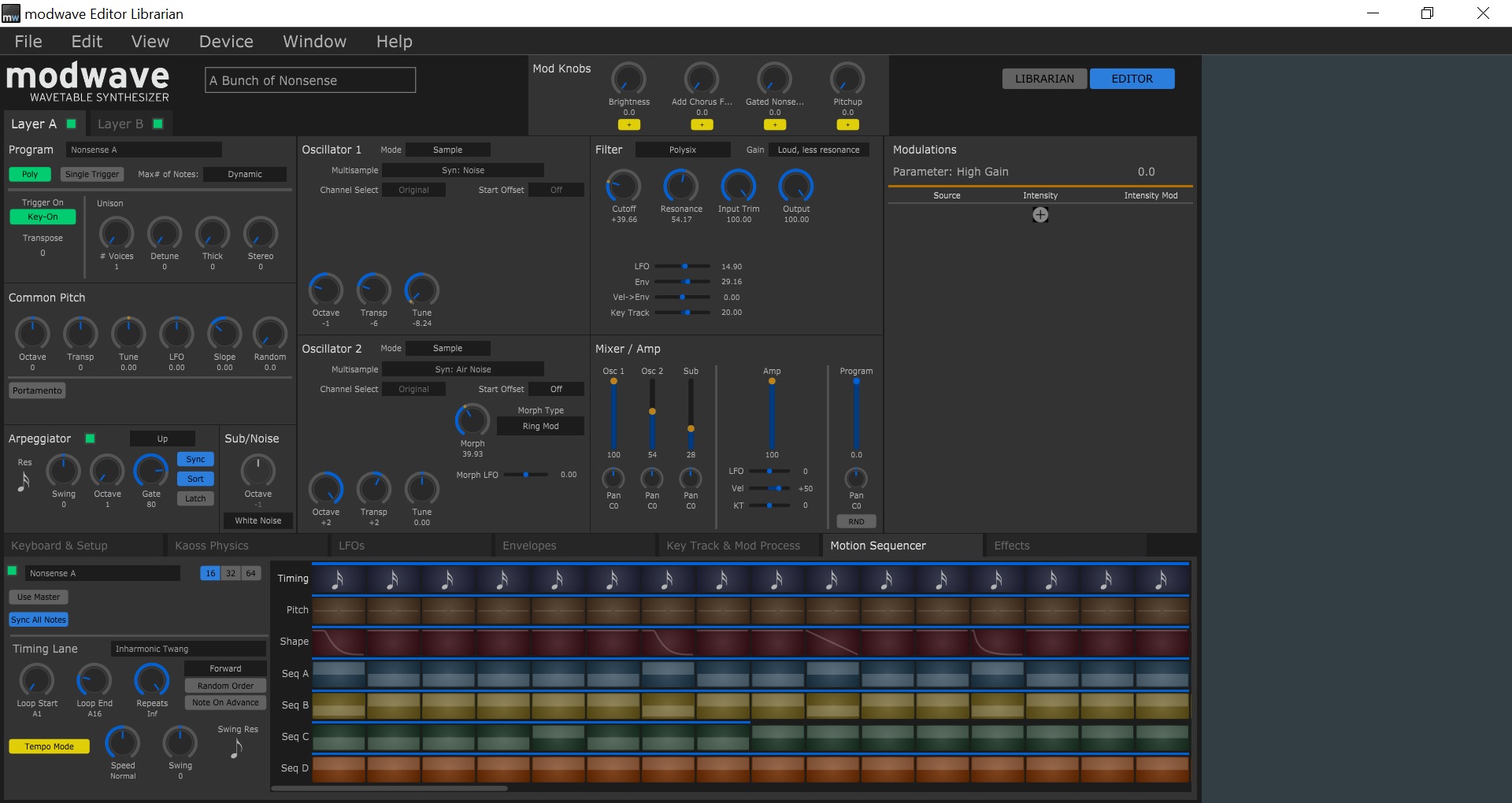Viewport: 1512px width, 803px height.
Task: Open the Device menu
Action: pos(225,41)
